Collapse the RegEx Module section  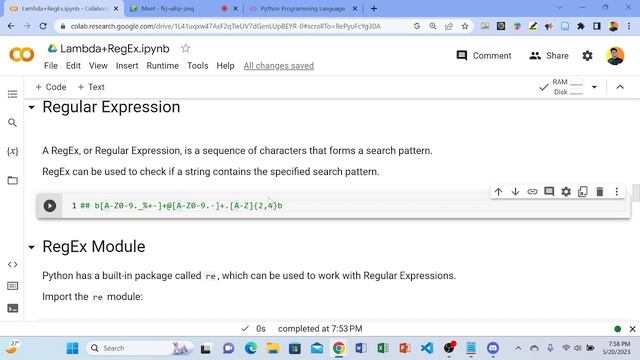click(x=31, y=247)
